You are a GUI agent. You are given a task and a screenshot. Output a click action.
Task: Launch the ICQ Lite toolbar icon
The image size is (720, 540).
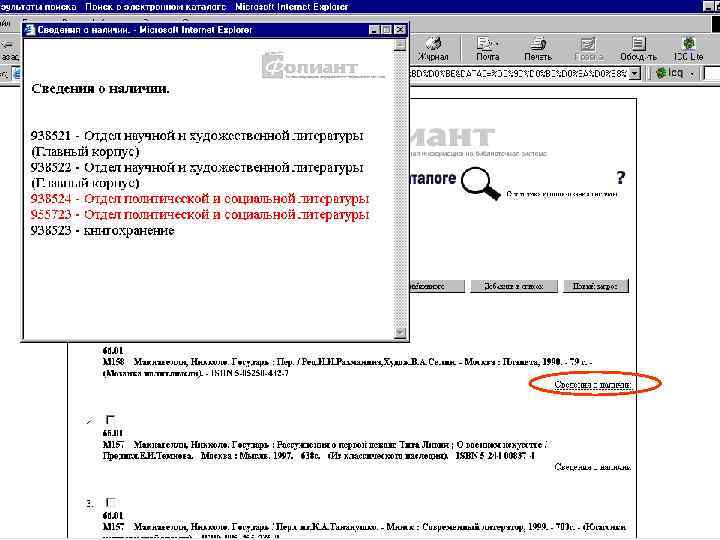pyautogui.click(x=688, y=49)
